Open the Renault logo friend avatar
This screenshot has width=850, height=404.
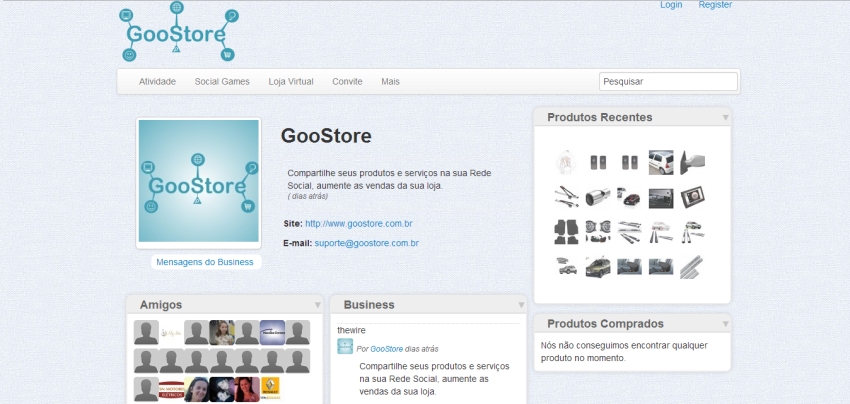click(x=271, y=389)
